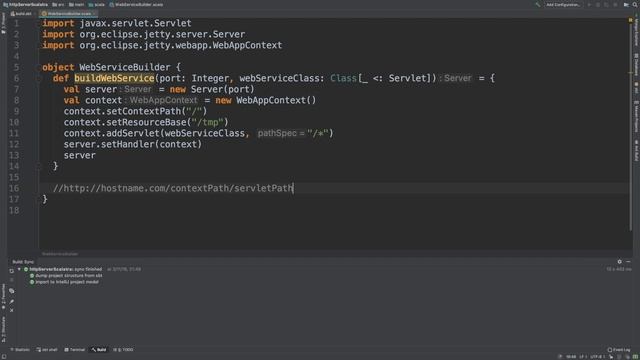Open the Structure side tool window
The image size is (640, 360).
tap(3, 329)
